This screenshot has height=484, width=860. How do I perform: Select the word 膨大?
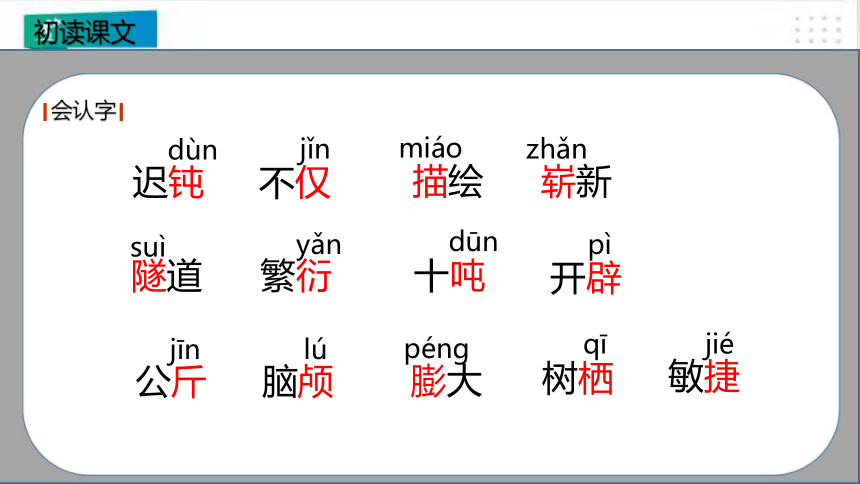point(446,380)
